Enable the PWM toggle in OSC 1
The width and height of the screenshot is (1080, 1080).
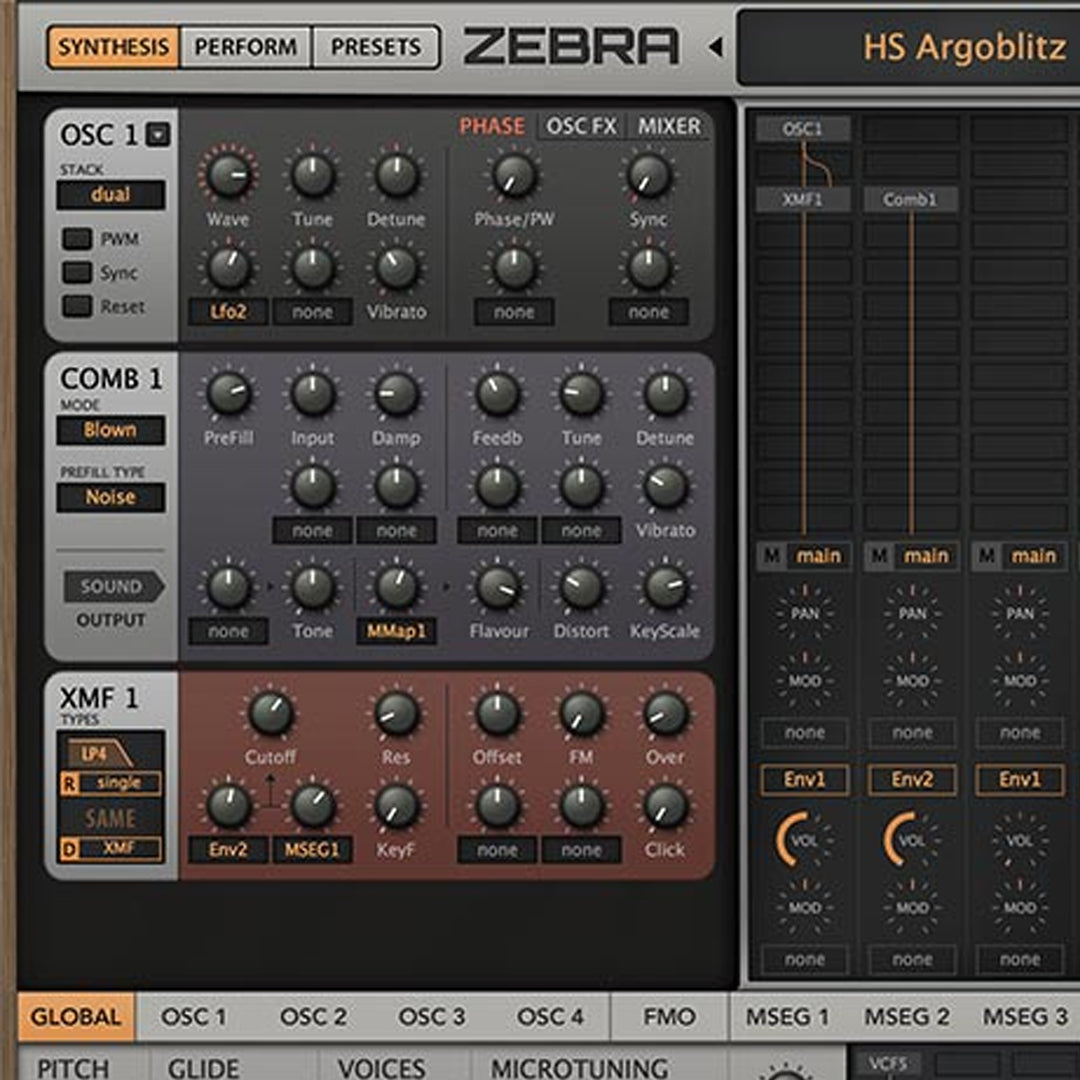(x=77, y=239)
